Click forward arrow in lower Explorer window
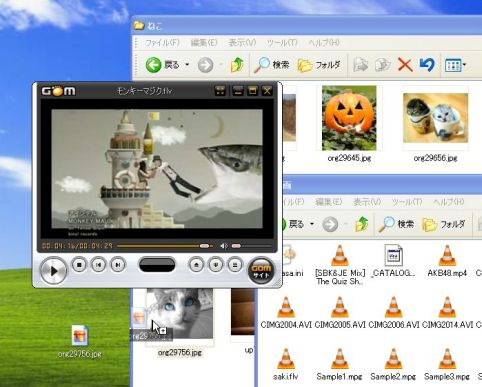 (x=330, y=224)
